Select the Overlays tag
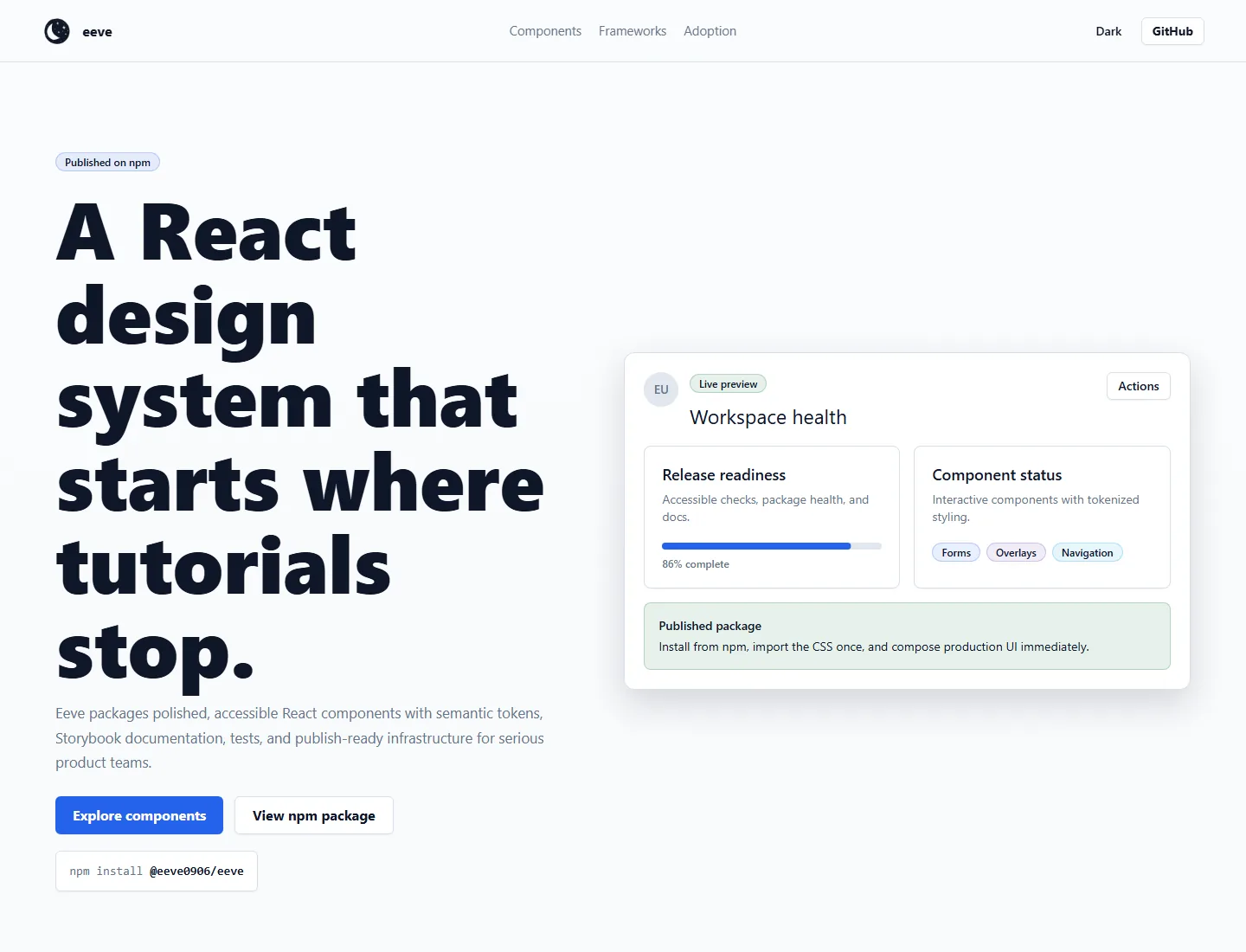This screenshot has height=952, width=1246. pyautogui.click(x=1016, y=552)
